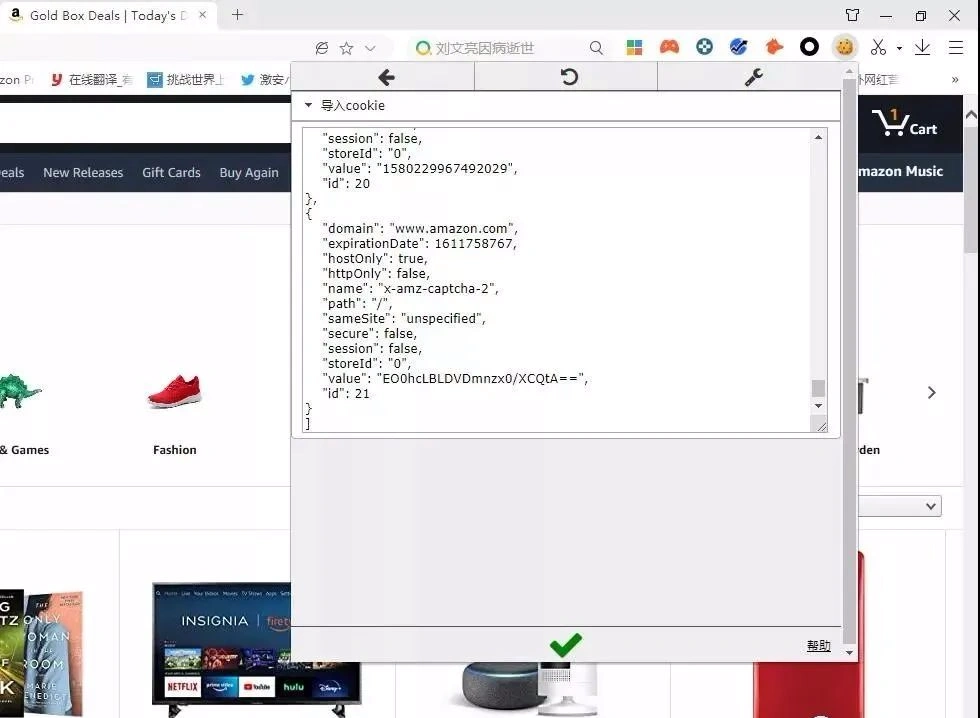Confirm import with the green checkmark
The image size is (980, 718).
click(x=565, y=644)
